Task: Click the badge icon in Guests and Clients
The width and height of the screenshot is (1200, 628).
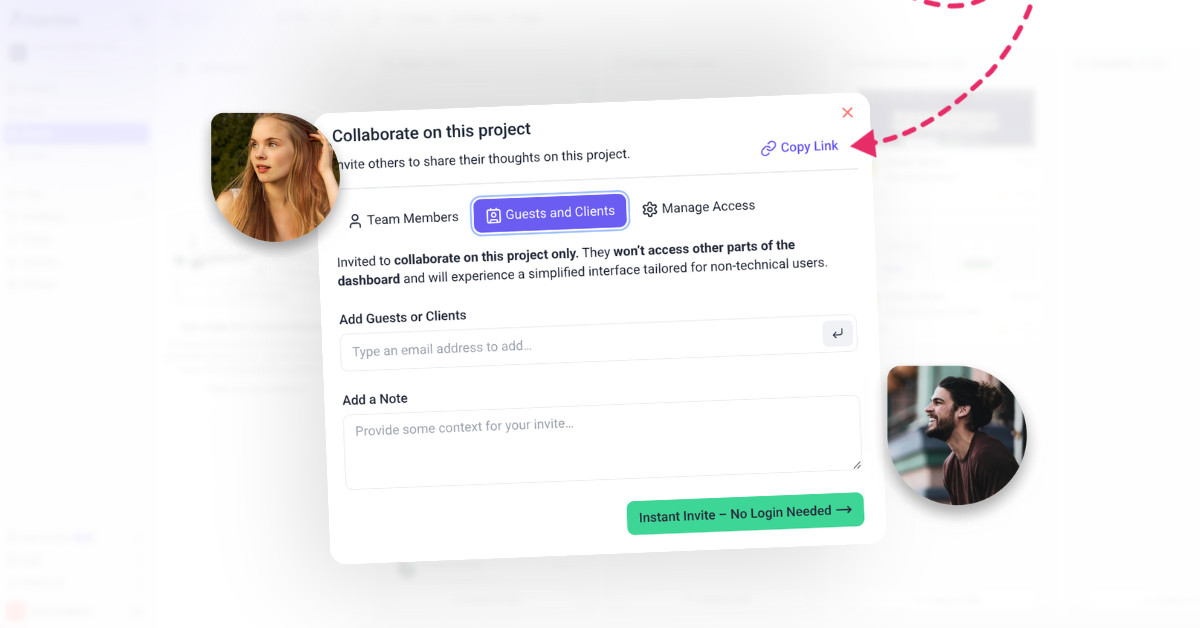Action: coord(493,215)
